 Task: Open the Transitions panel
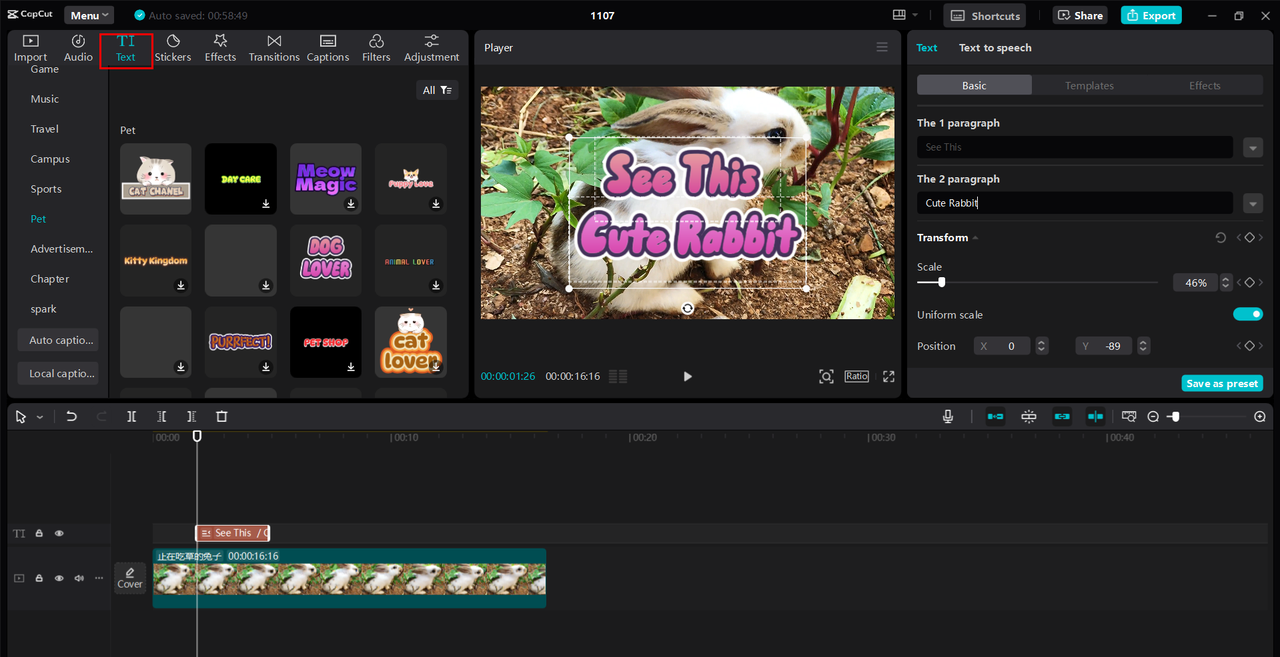274,48
